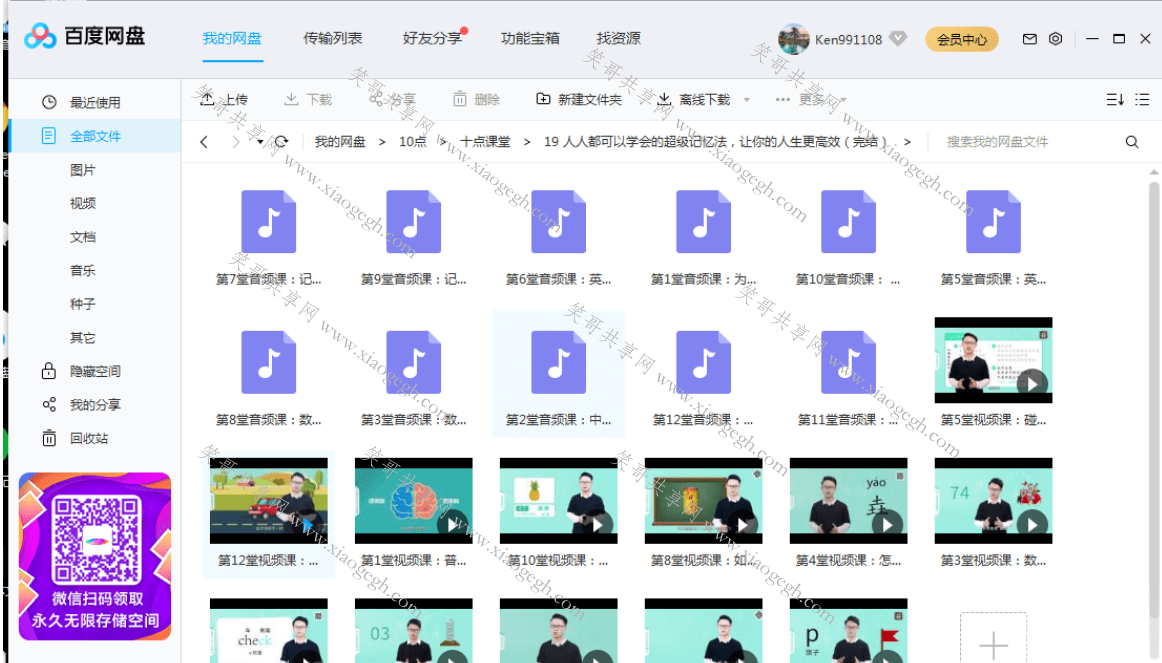Switch to the 我的网盘 tab
The height and width of the screenshot is (663, 1162).
(x=232, y=39)
